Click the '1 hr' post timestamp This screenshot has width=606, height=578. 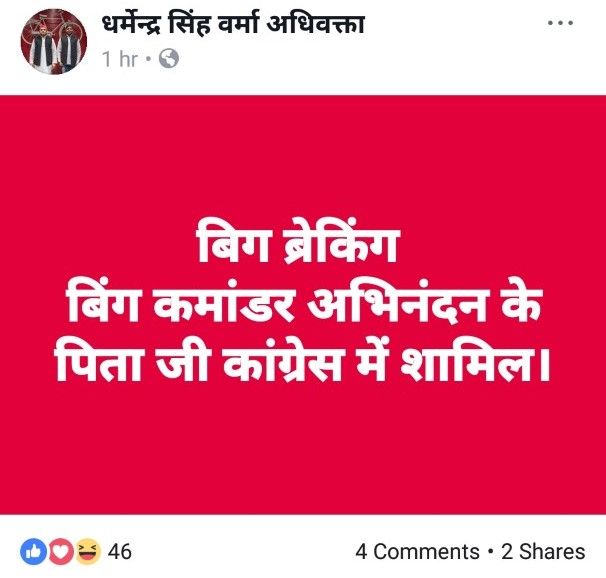click(120, 59)
